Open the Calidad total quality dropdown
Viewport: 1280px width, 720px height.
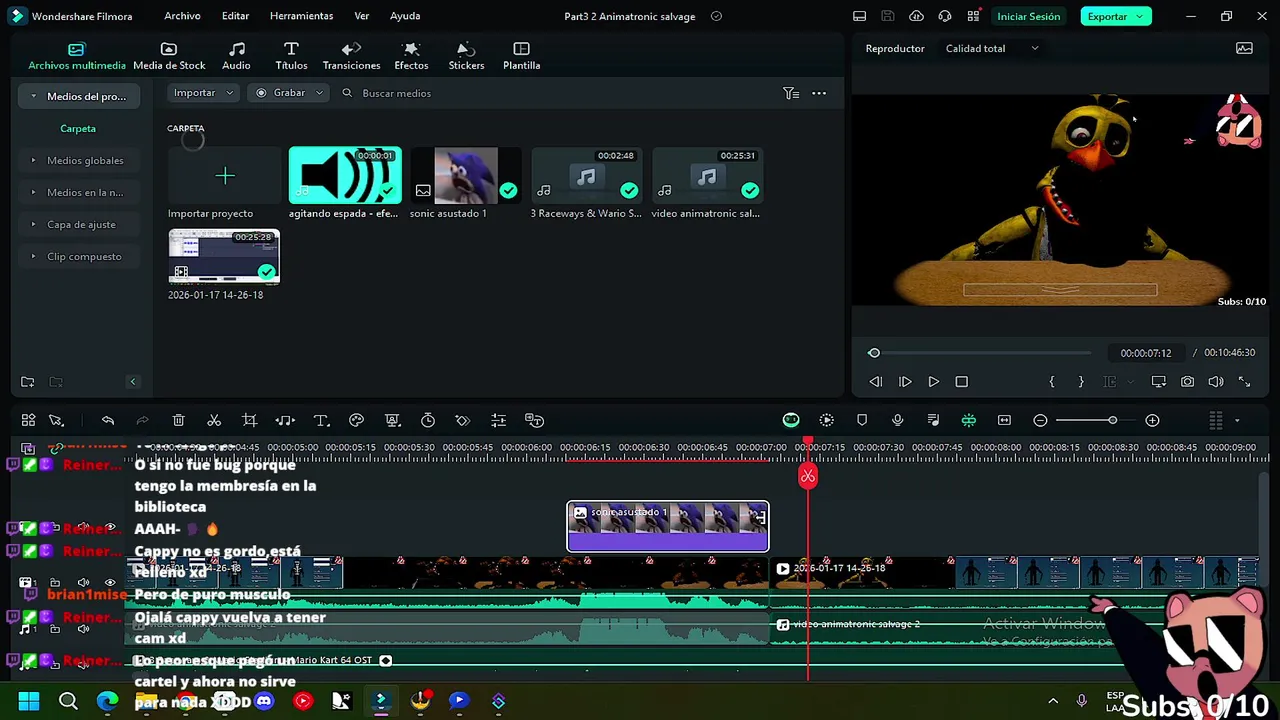tap(992, 48)
